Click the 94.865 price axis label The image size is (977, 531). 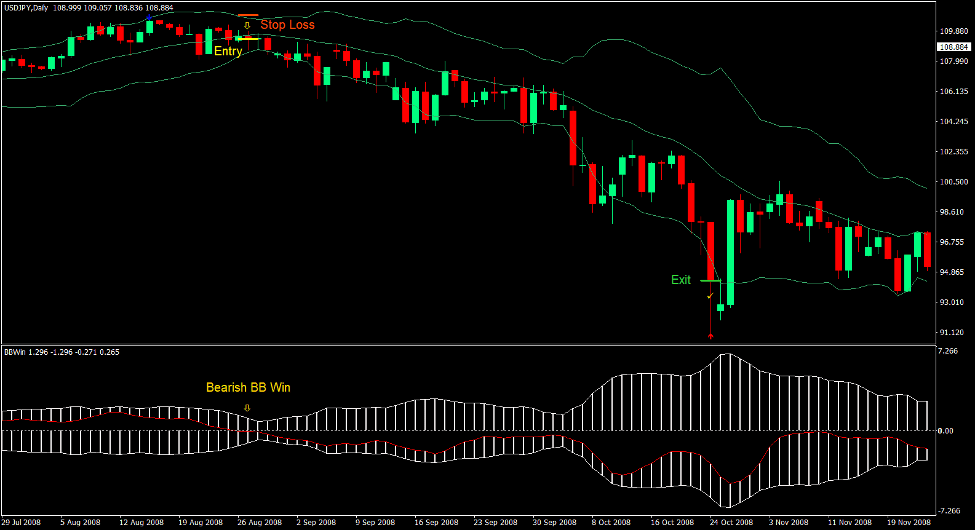click(x=953, y=272)
